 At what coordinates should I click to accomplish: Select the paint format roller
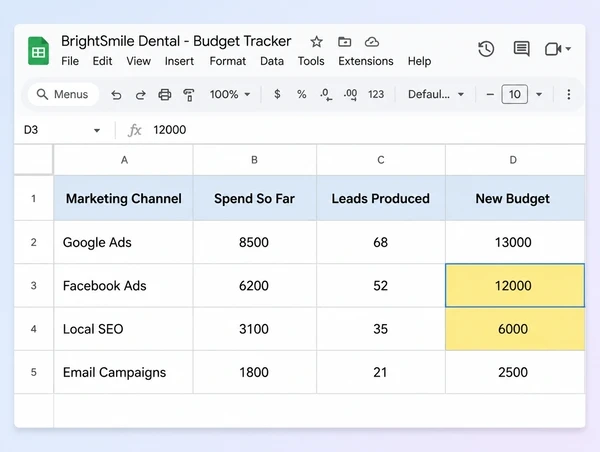coord(189,95)
